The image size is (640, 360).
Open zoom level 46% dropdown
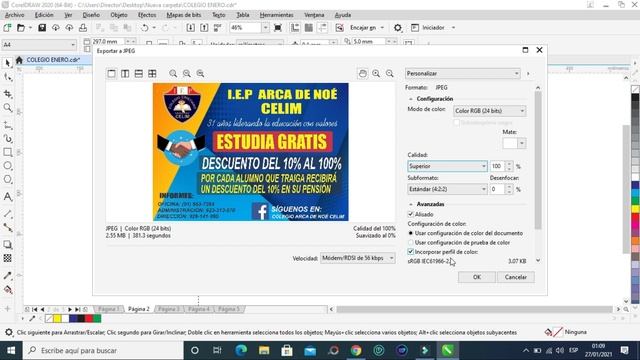(265, 28)
